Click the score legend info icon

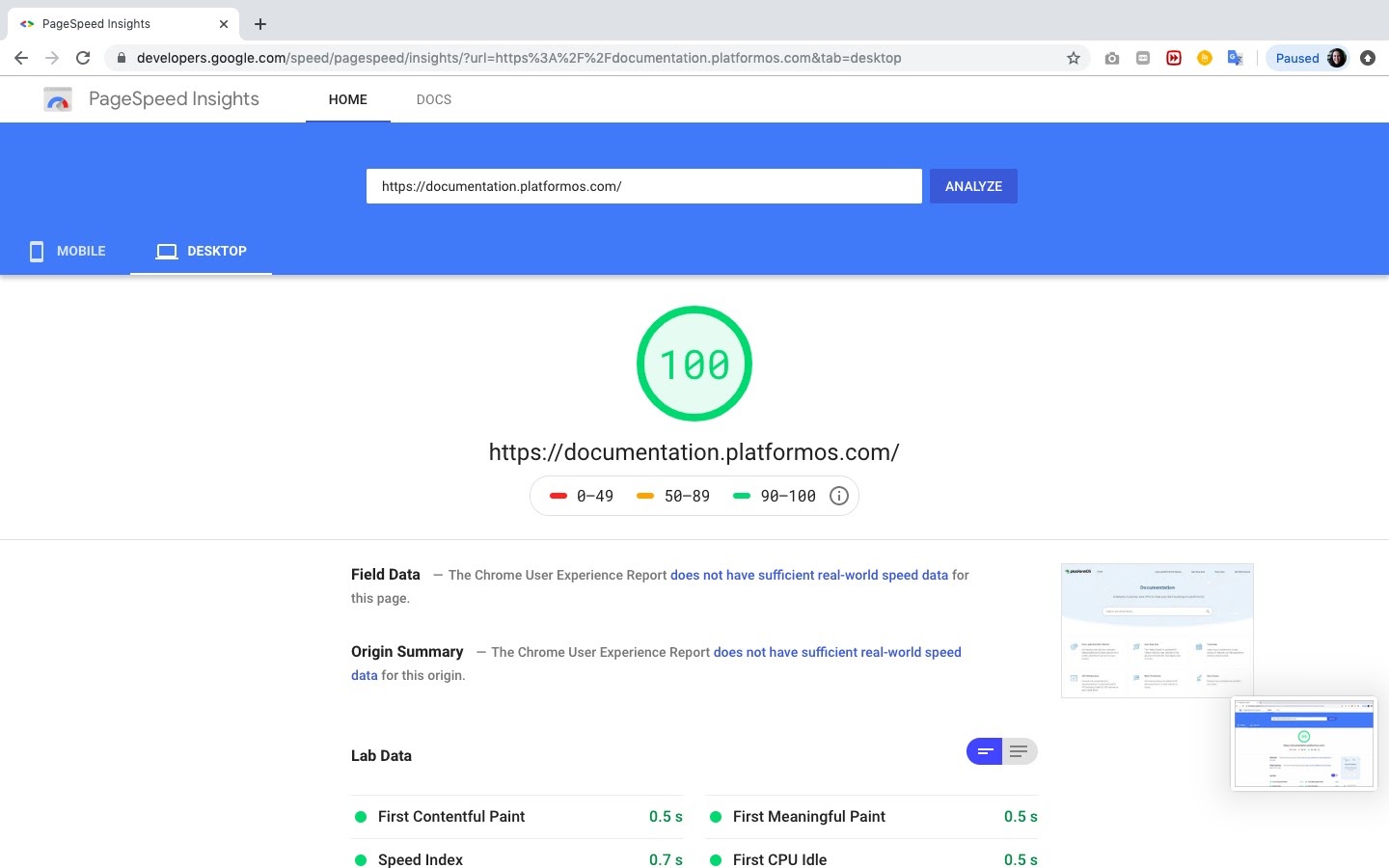(x=839, y=496)
